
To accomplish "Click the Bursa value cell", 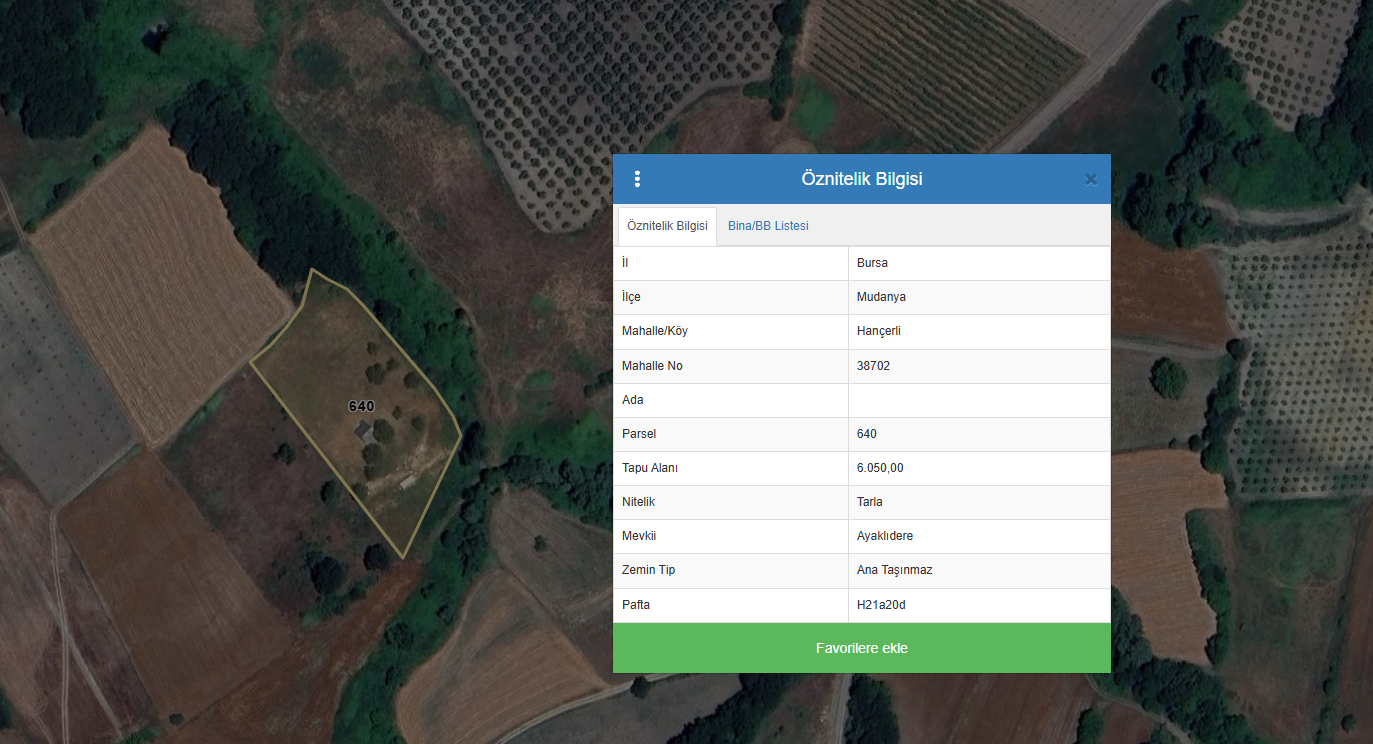I will pos(979,263).
